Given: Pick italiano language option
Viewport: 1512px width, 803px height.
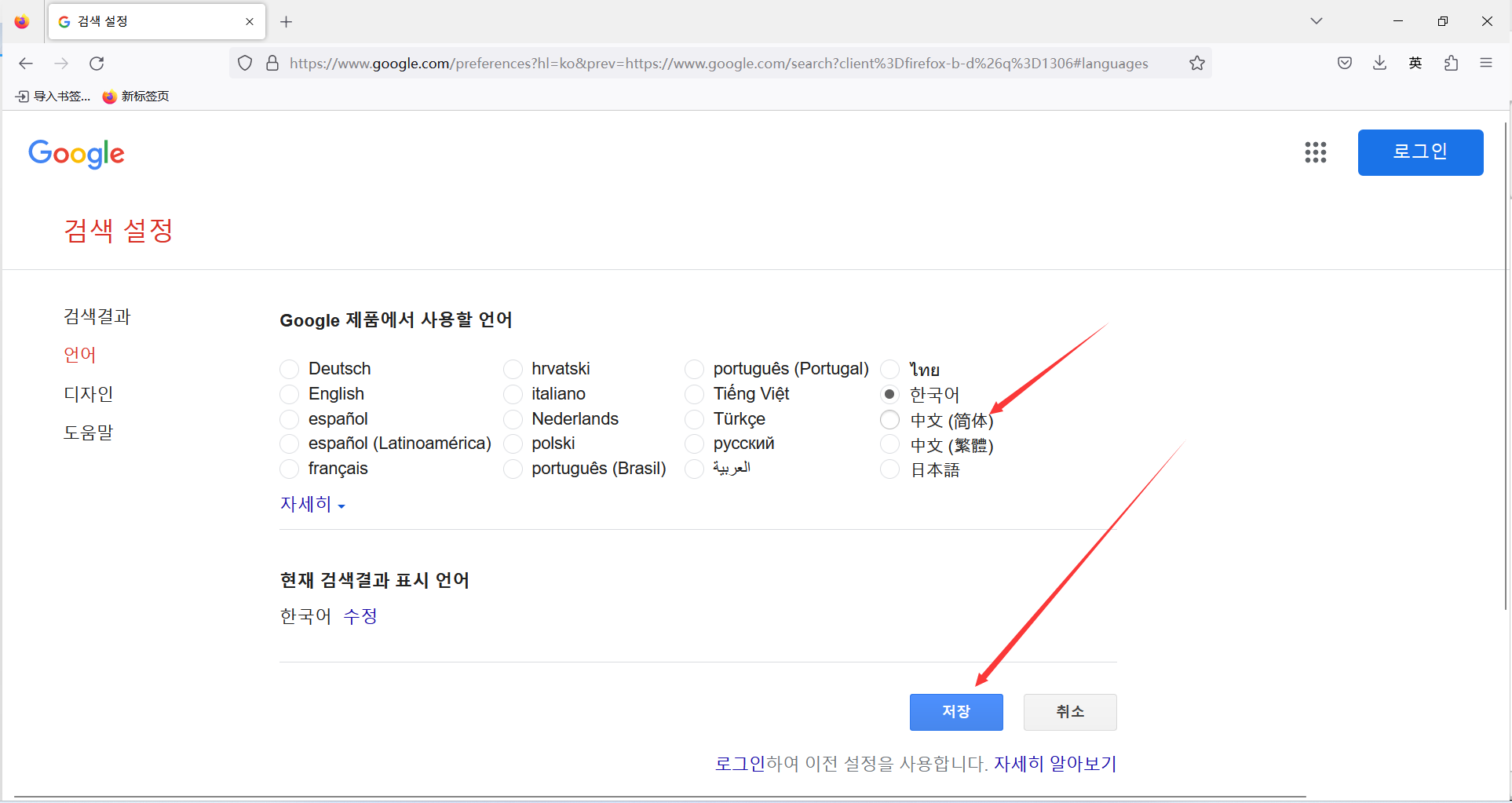Looking at the screenshot, I should click(x=513, y=394).
